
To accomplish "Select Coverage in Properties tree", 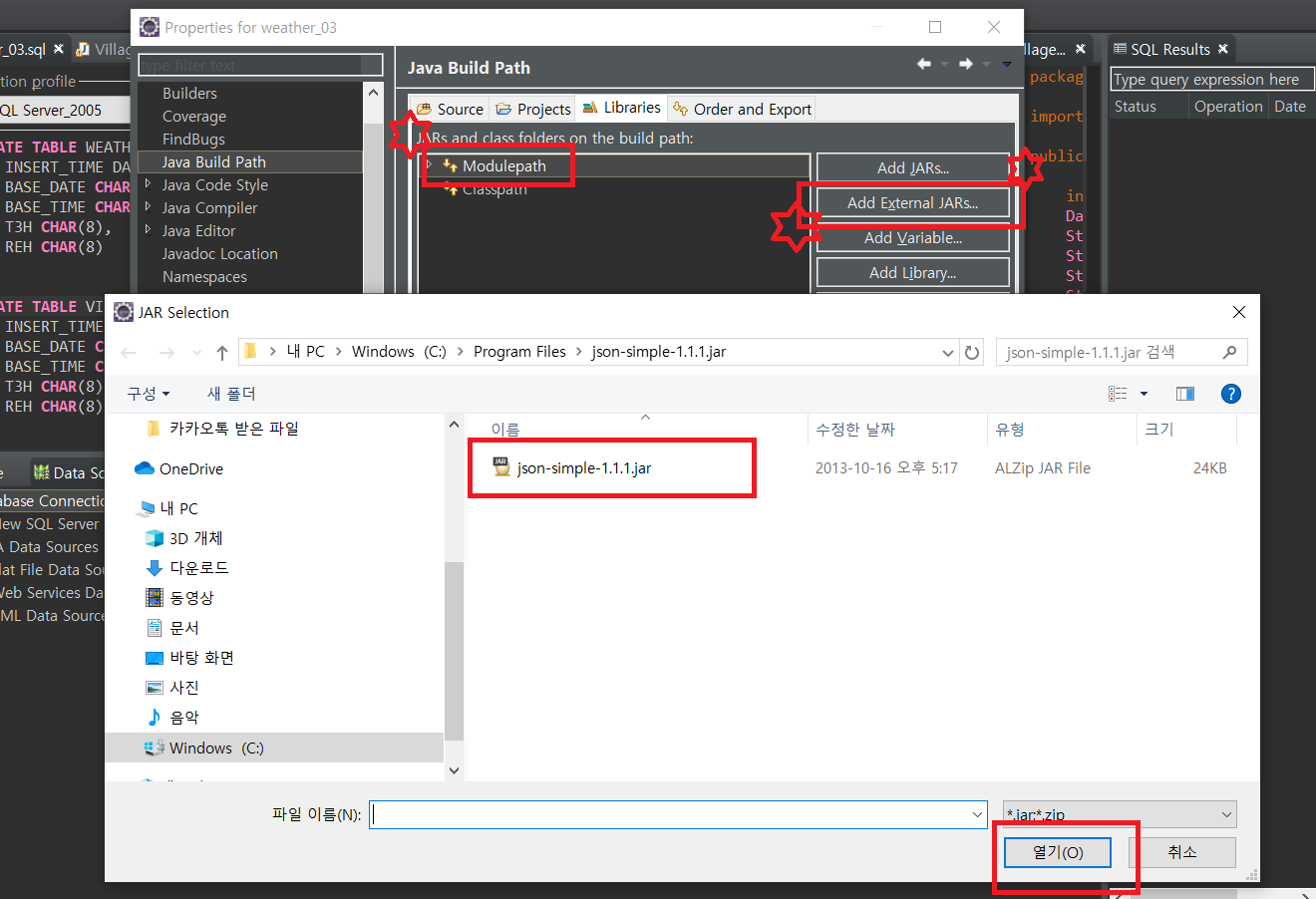I will tap(194, 116).
